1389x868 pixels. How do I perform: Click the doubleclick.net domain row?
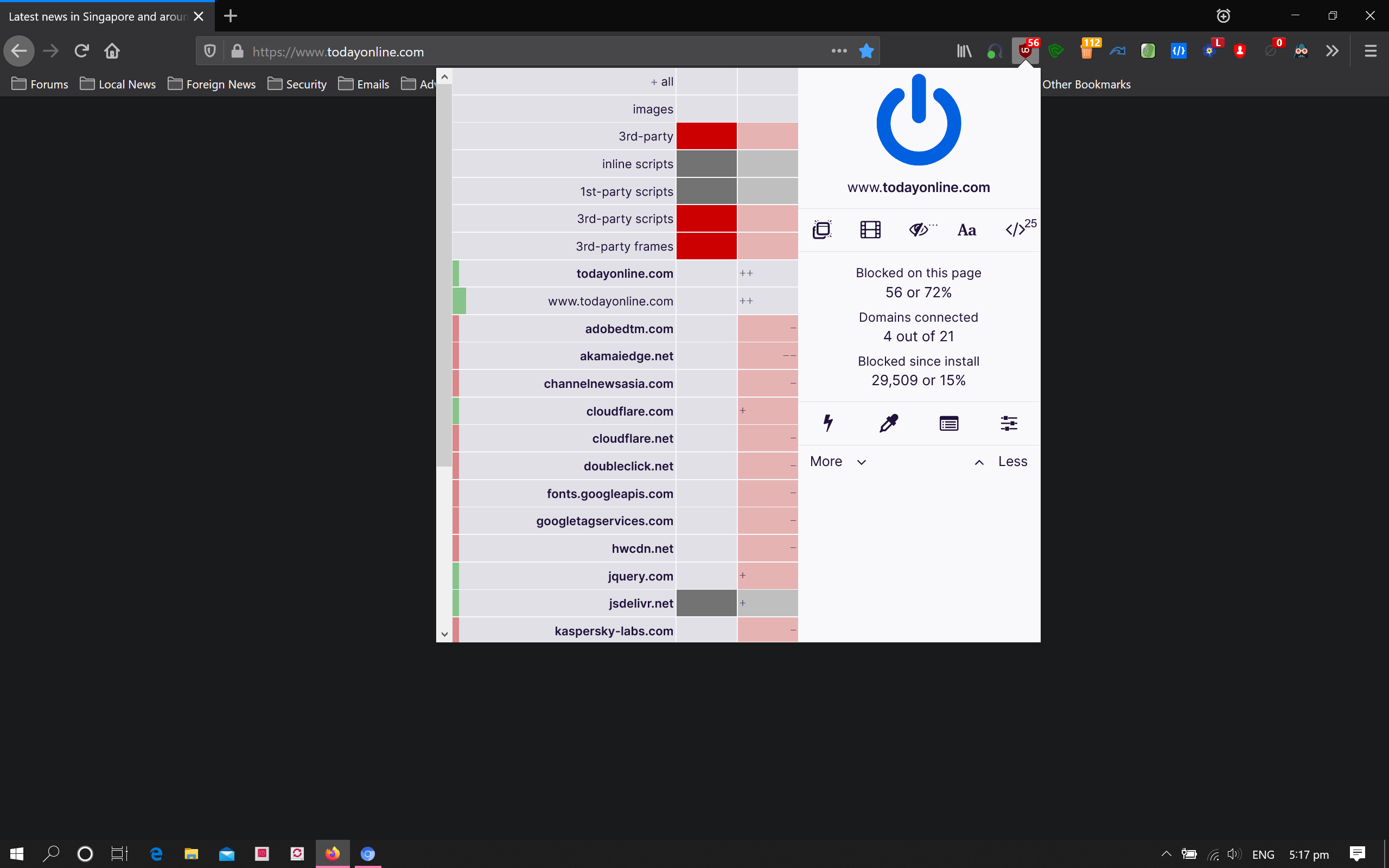pyautogui.click(x=628, y=466)
